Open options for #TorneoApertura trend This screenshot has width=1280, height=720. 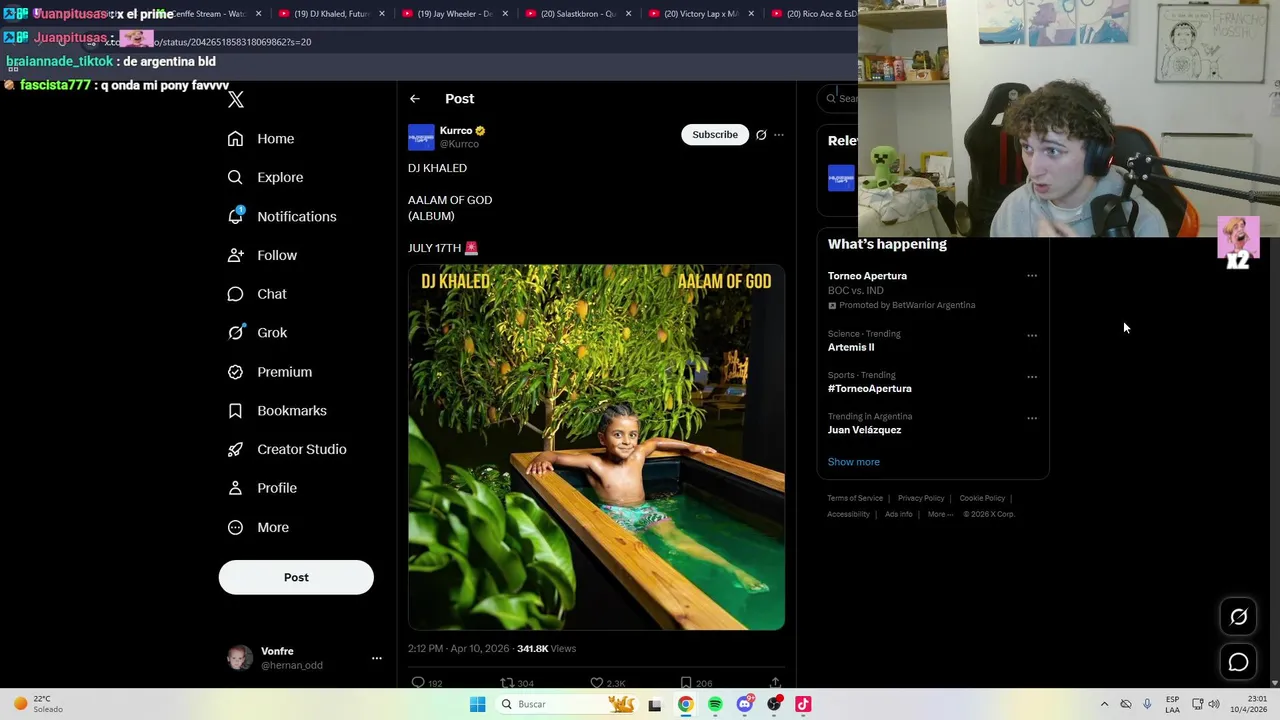(x=1032, y=377)
